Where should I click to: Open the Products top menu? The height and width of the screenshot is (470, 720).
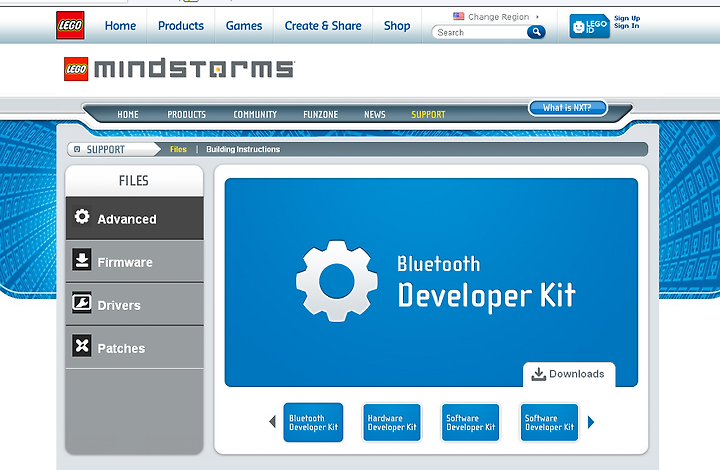(x=181, y=26)
